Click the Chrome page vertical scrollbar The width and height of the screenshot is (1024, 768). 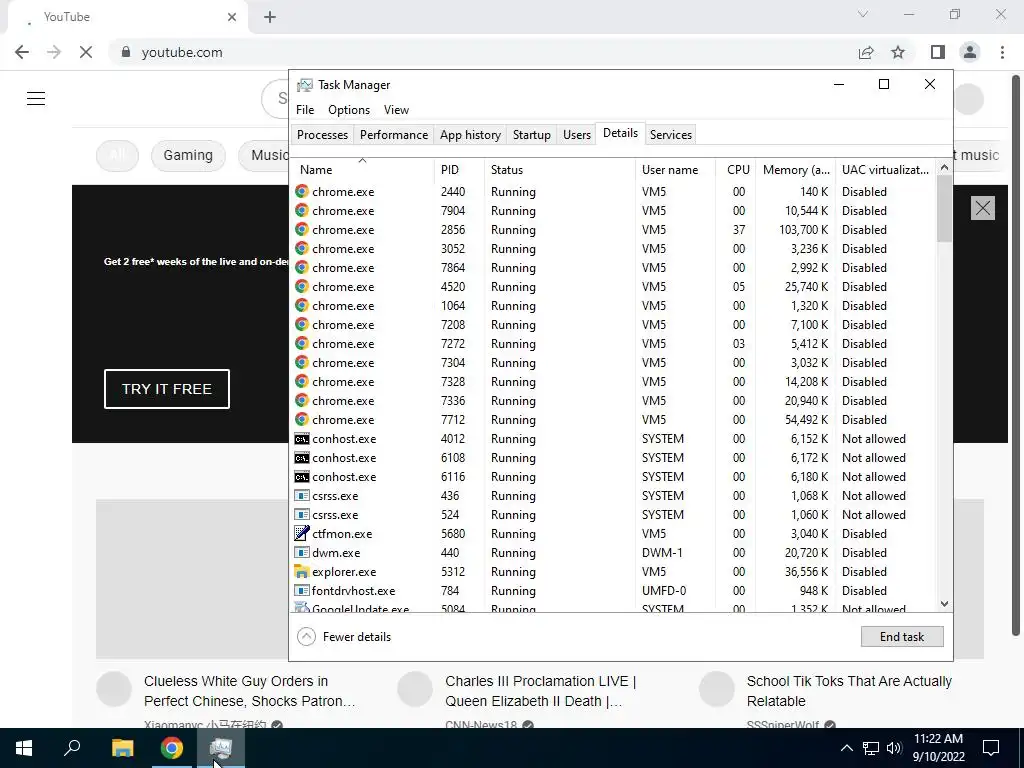pos(1016,353)
